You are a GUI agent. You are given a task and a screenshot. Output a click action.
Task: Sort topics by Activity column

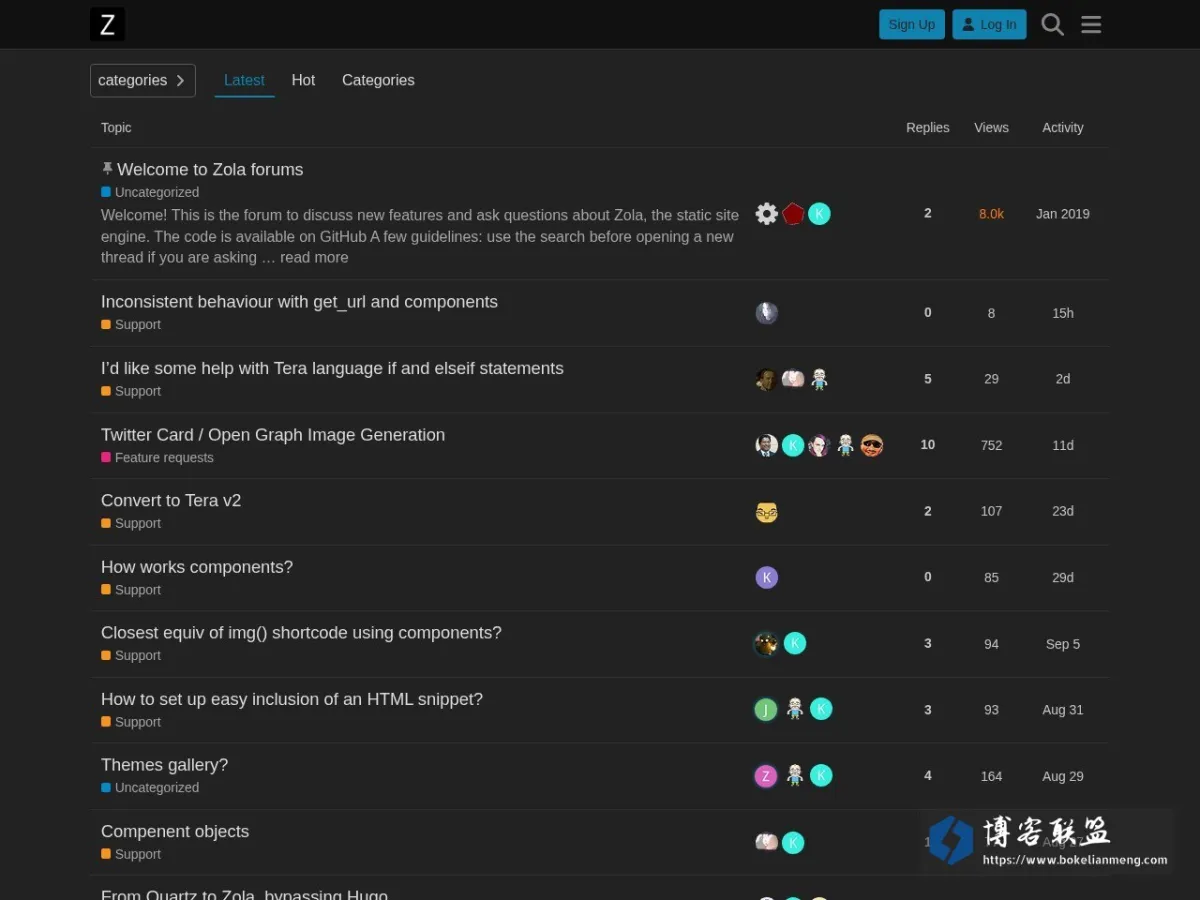pyautogui.click(x=1063, y=128)
